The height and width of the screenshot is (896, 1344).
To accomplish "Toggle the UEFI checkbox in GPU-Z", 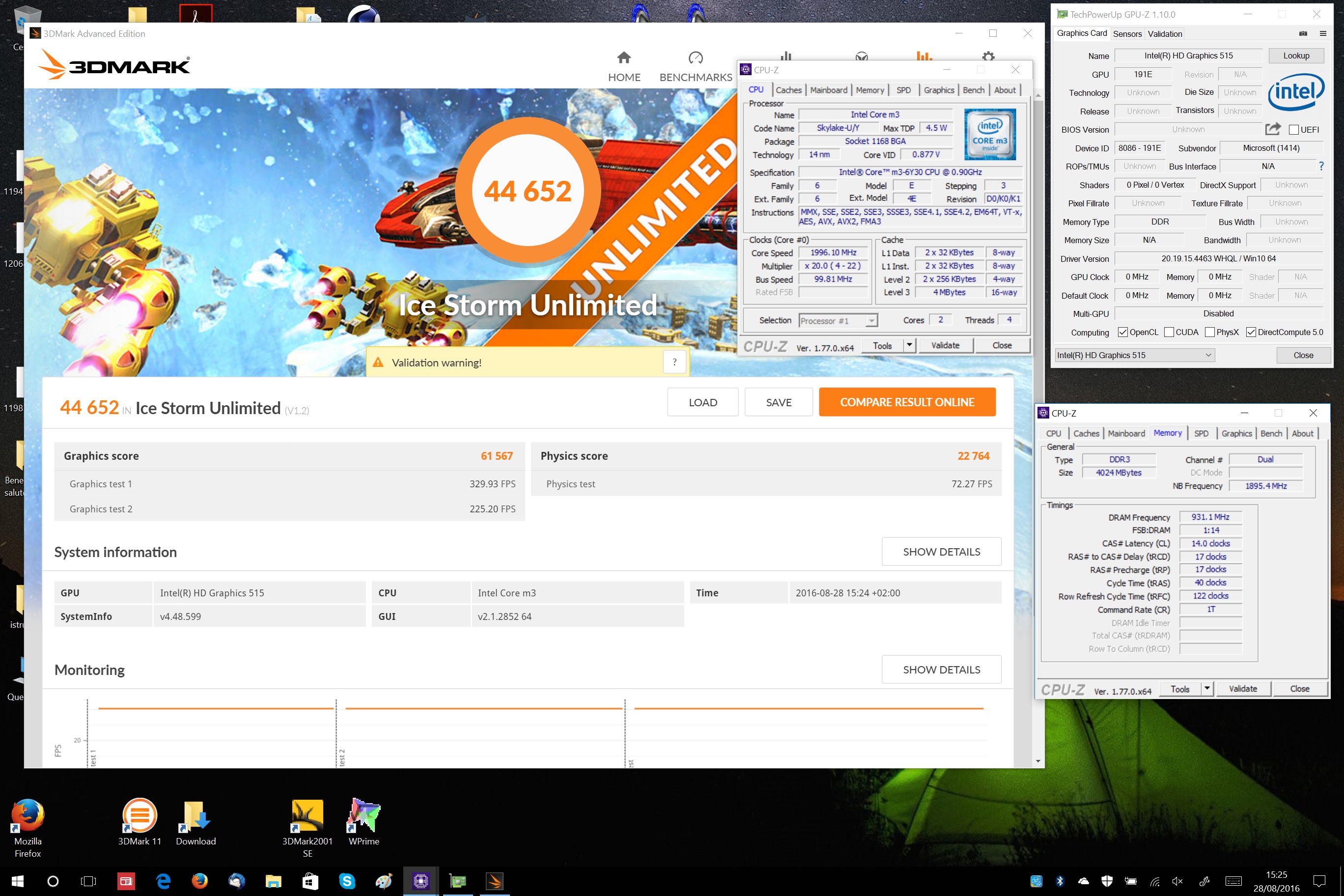I will click(x=1294, y=130).
